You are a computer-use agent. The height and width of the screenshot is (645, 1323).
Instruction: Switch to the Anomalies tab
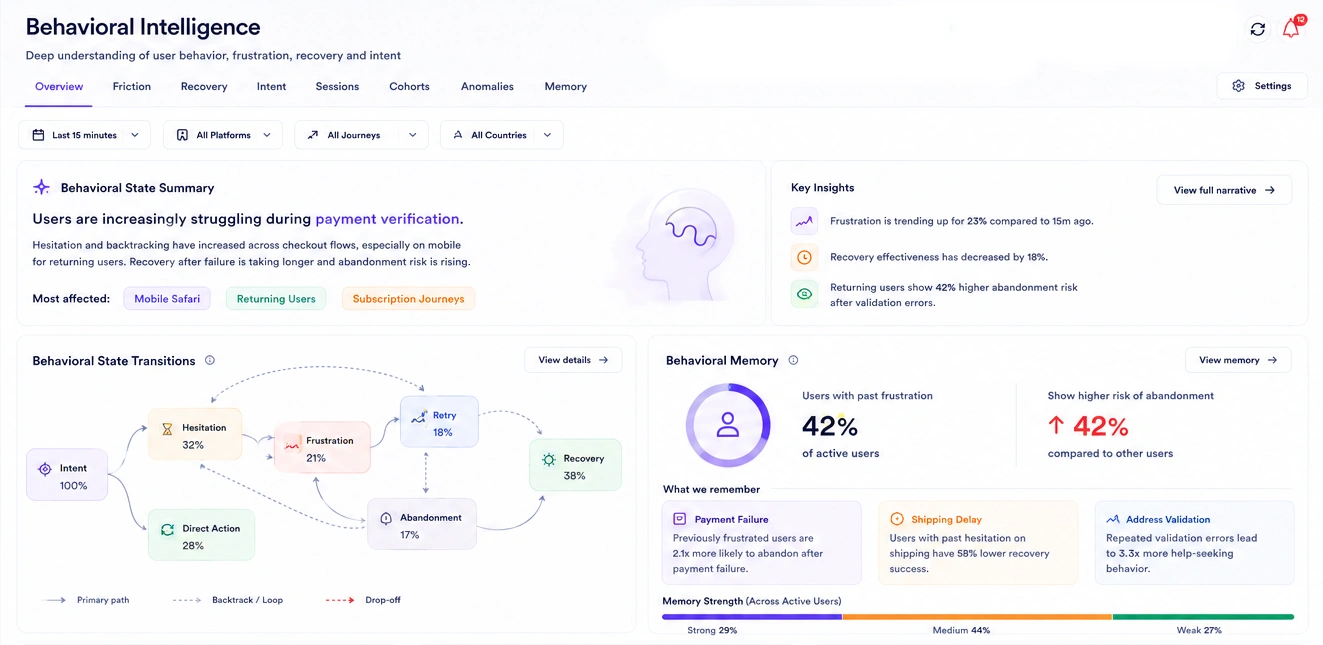point(487,87)
